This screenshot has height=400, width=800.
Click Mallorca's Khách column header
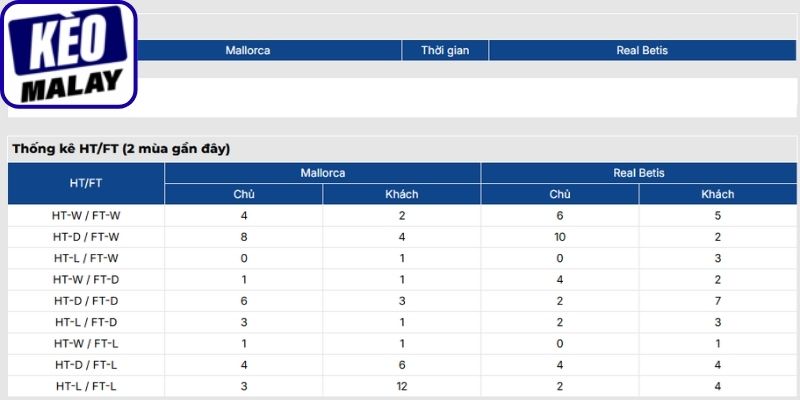(x=402, y=194)
